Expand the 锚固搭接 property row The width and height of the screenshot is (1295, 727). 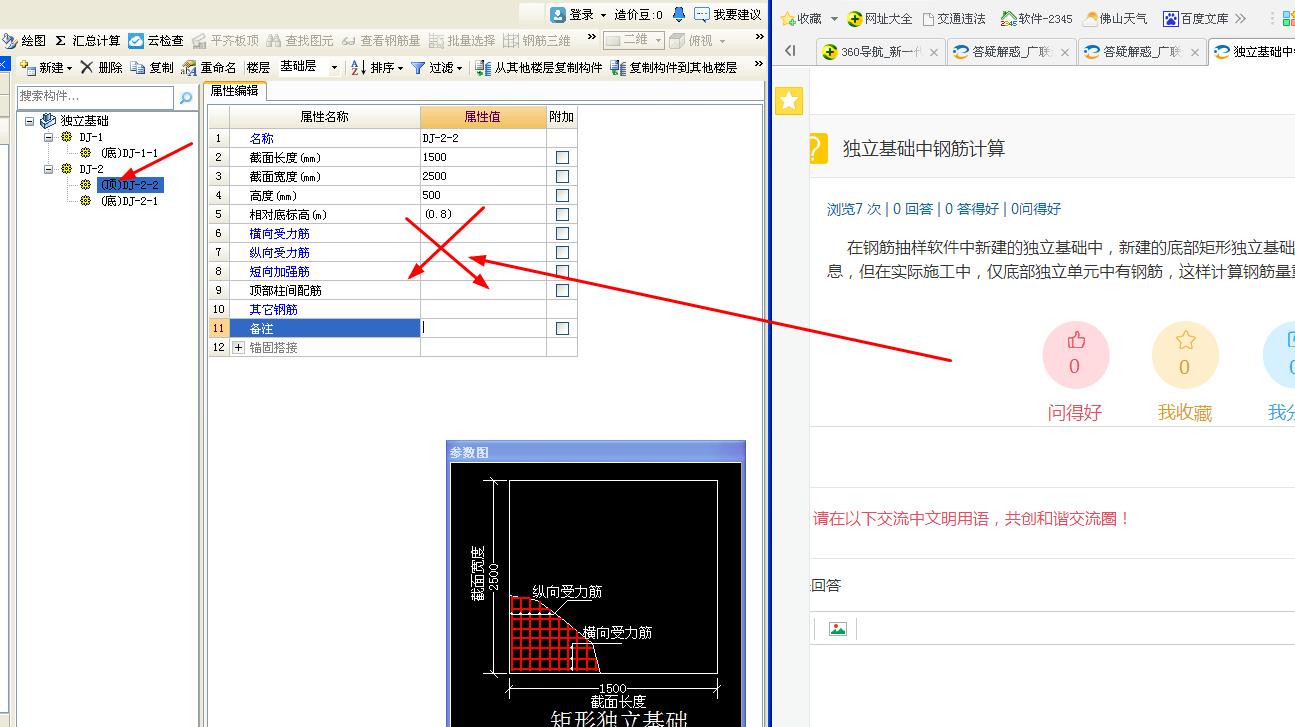tap(239, 347)
